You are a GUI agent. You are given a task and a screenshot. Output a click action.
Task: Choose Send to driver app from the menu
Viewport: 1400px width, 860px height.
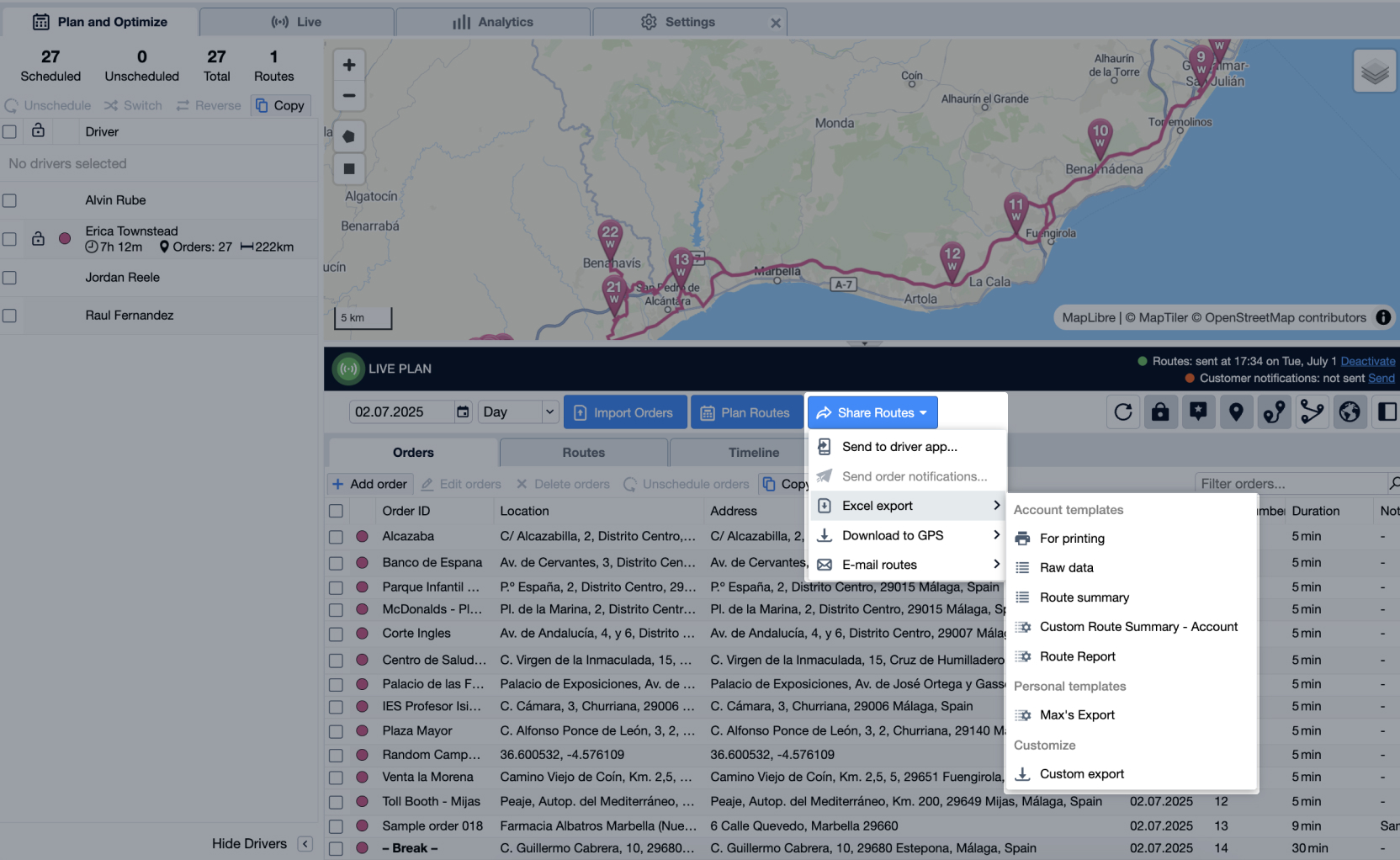click(899, 447)
